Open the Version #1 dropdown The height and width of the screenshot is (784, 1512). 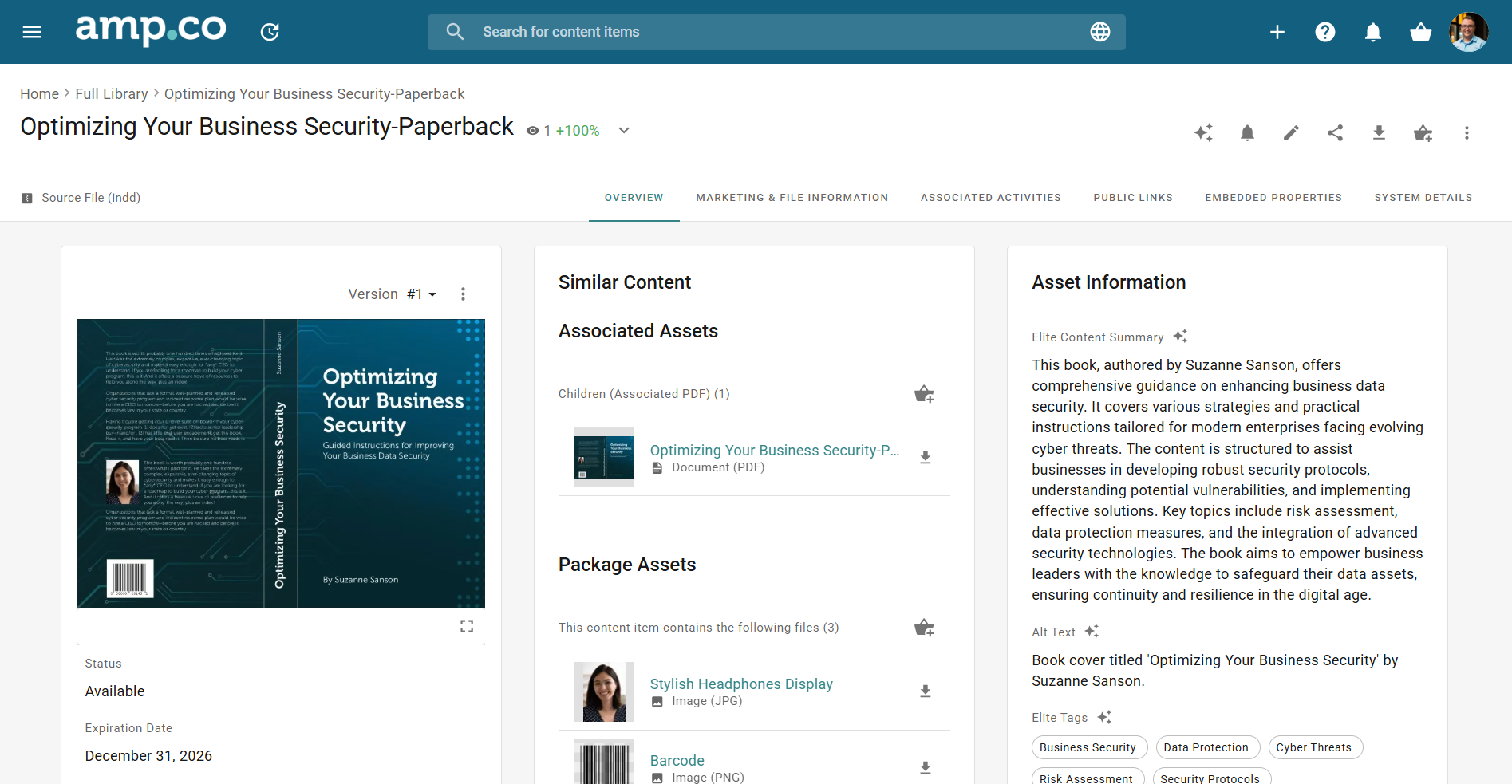click(x=421, y=294)
